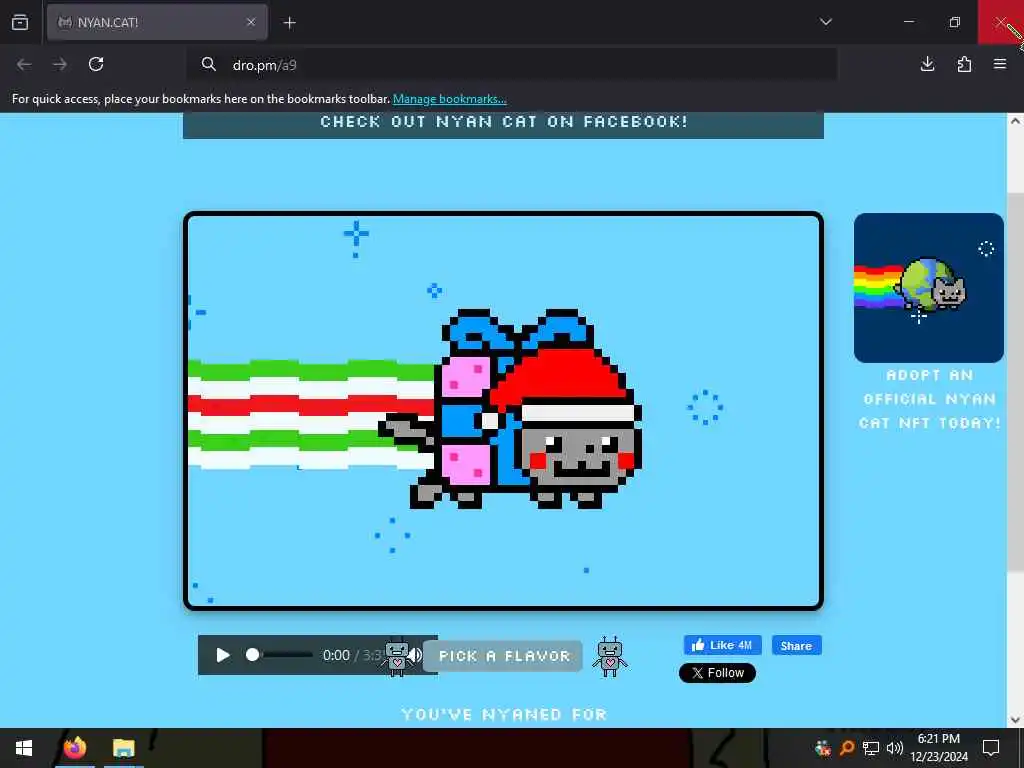Go forward to the next page
Viewport: 1024px width, 768px height.
pyautogui.click(x=60, y=64)
